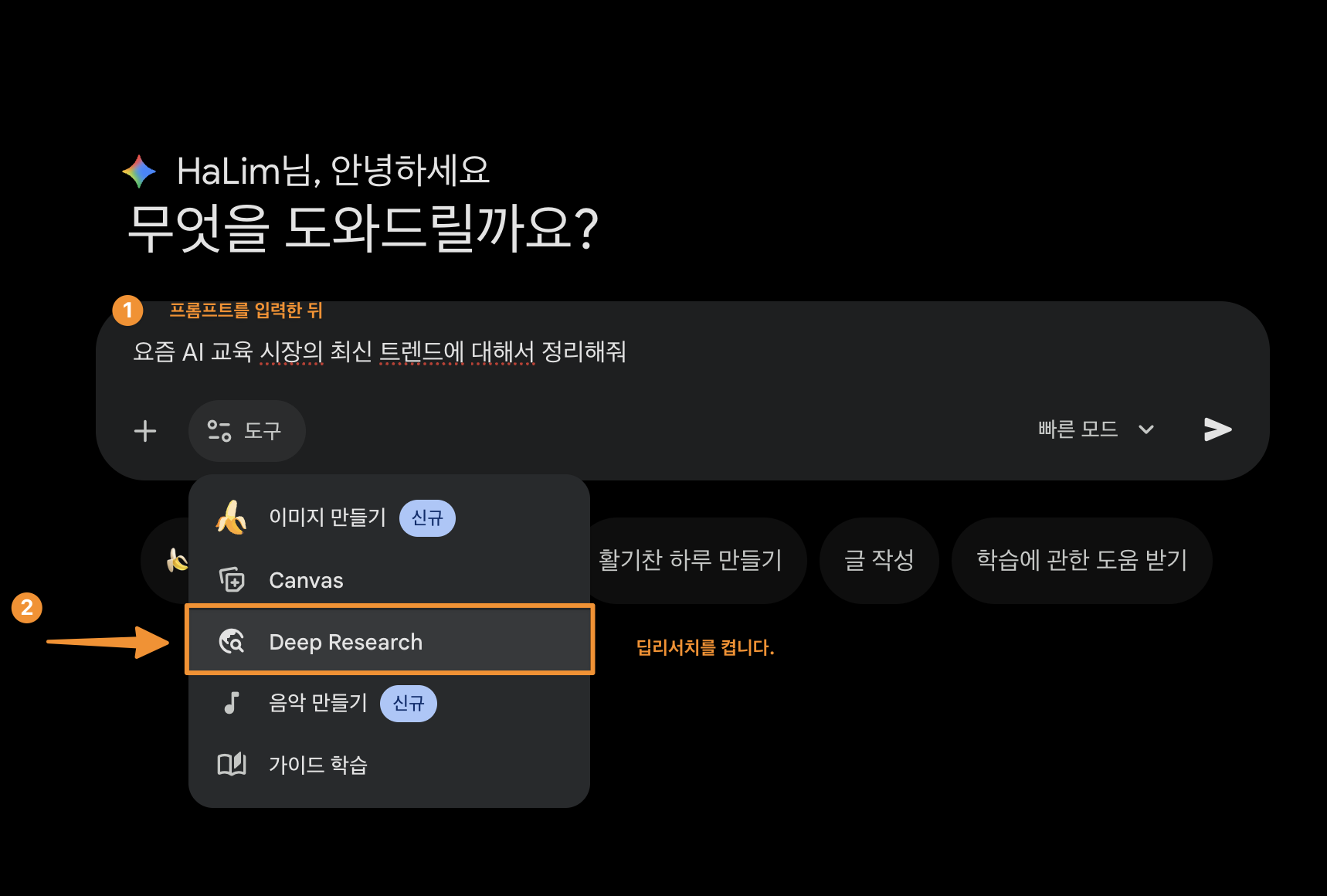The height and width of the screenshot is (896, 1327).
Task: Select the Deep Research tool
Action: pos(345,641)
